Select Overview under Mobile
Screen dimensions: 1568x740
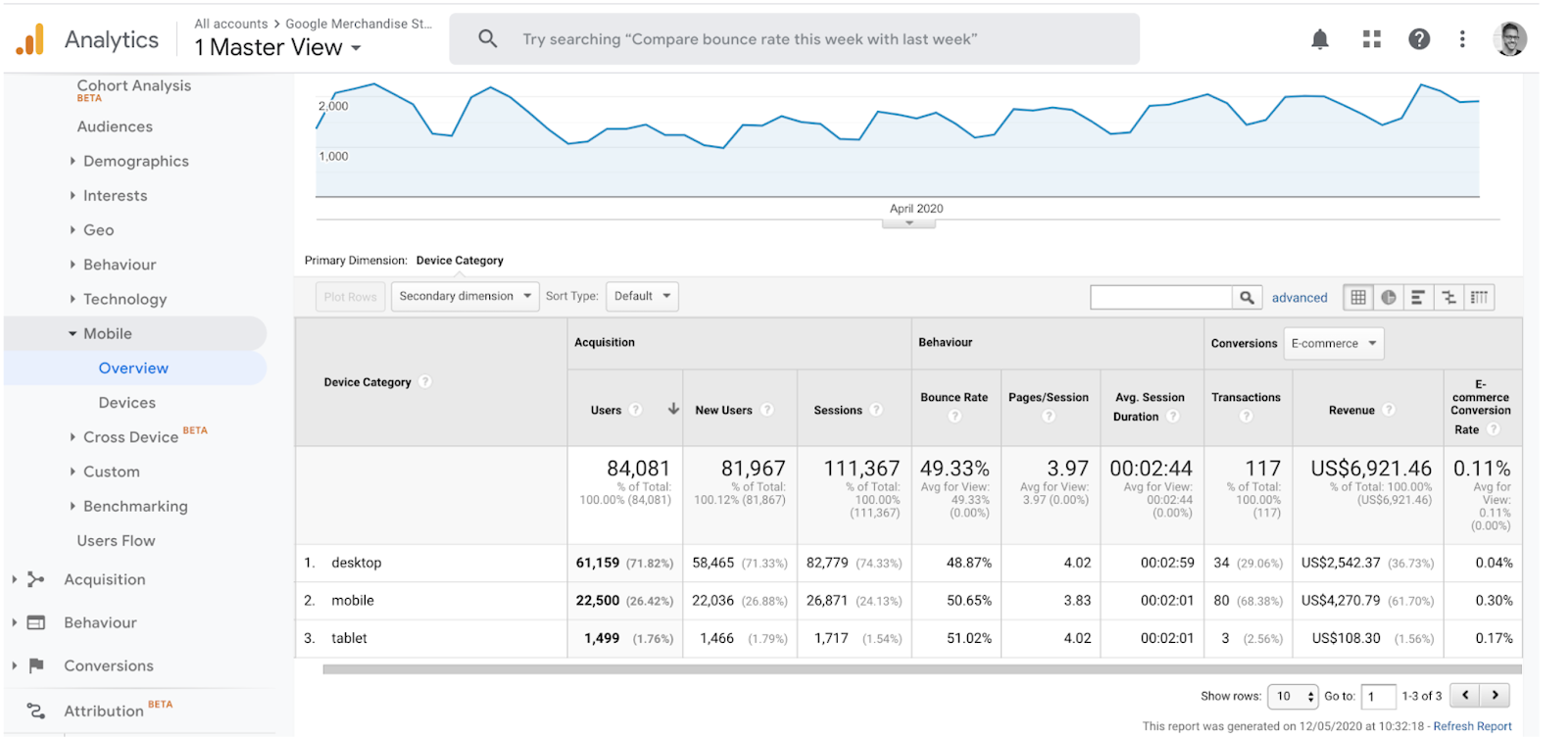pyautogui.click(x=133, y=368)
